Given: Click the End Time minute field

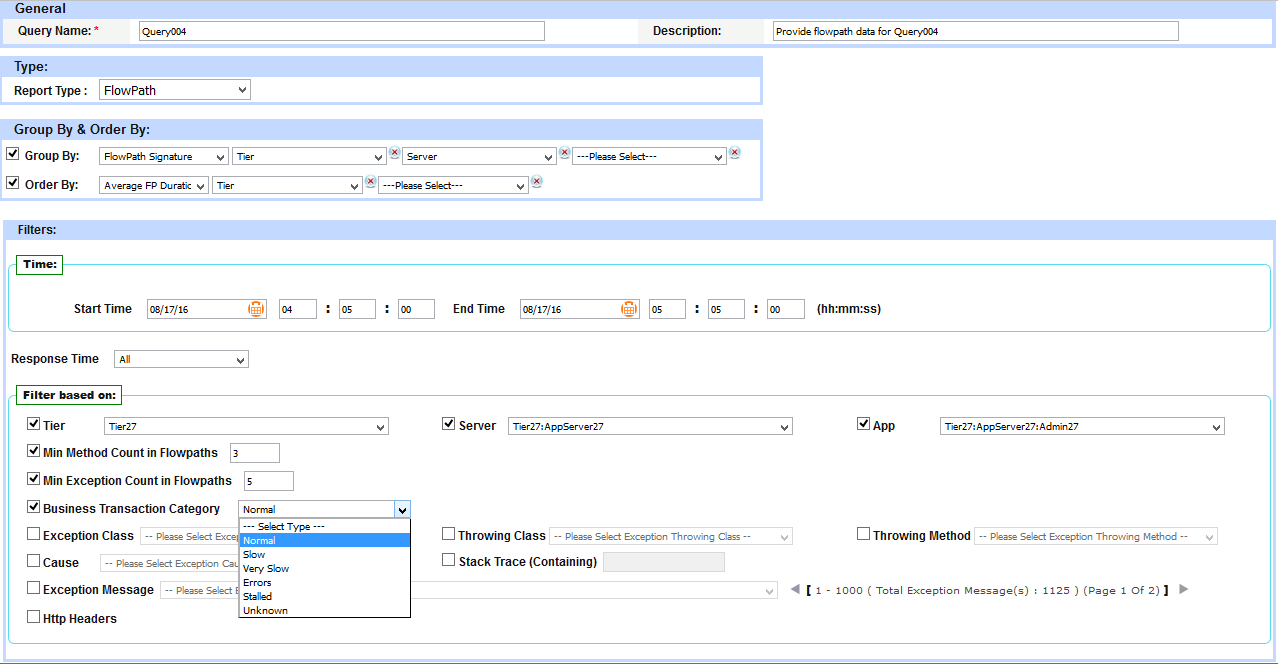Looking at the screenshot, I should 726,309.
